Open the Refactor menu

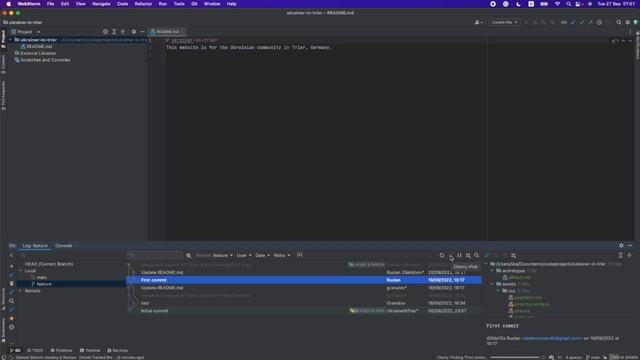(143, 4)
